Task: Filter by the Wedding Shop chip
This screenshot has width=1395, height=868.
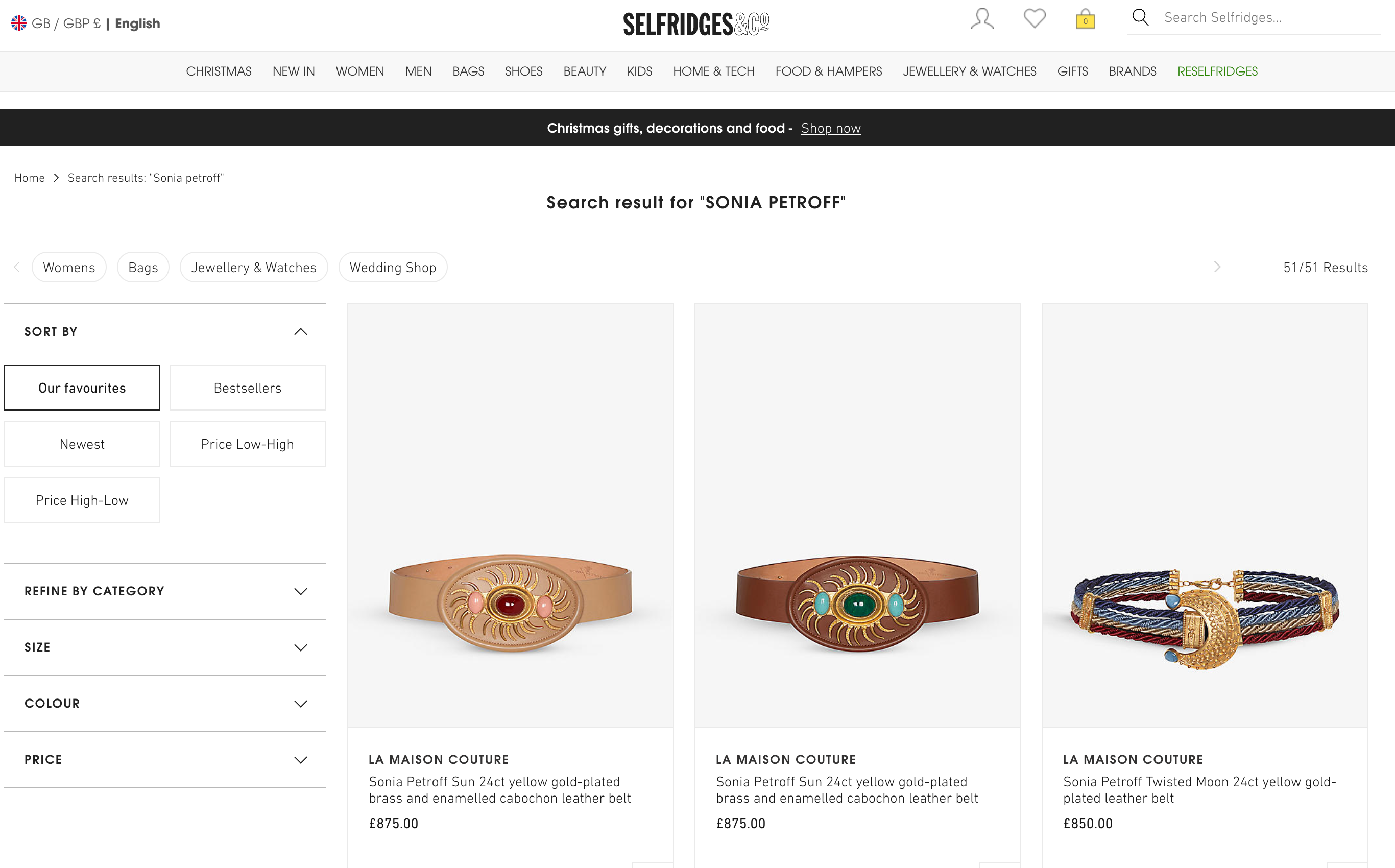Action: click(393, 268)
